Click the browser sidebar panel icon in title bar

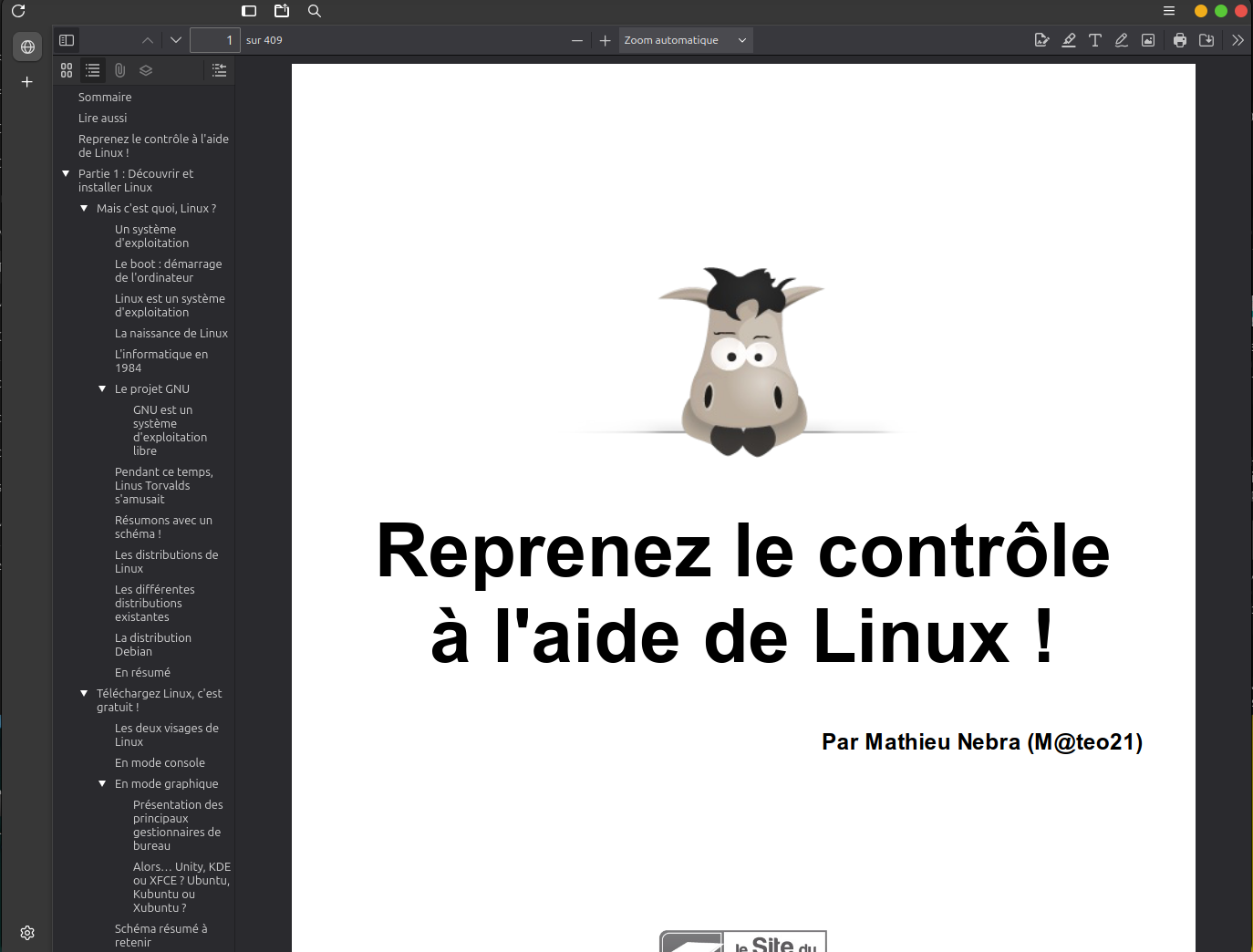tap(249, 11)
